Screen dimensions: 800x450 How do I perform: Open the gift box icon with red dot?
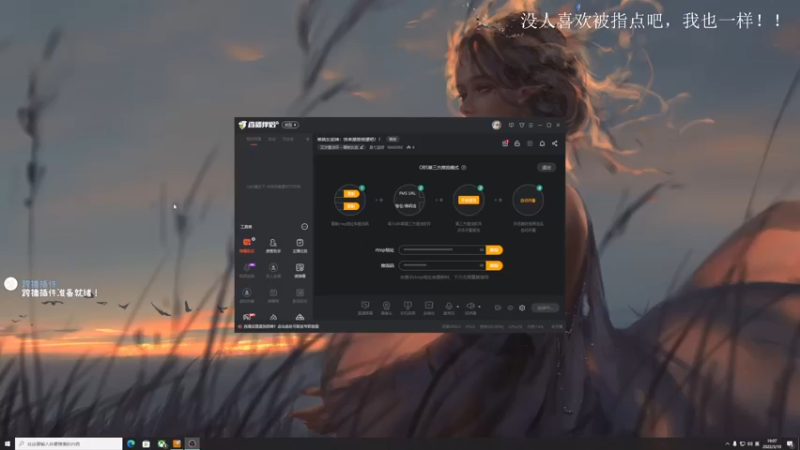point(505,143)
